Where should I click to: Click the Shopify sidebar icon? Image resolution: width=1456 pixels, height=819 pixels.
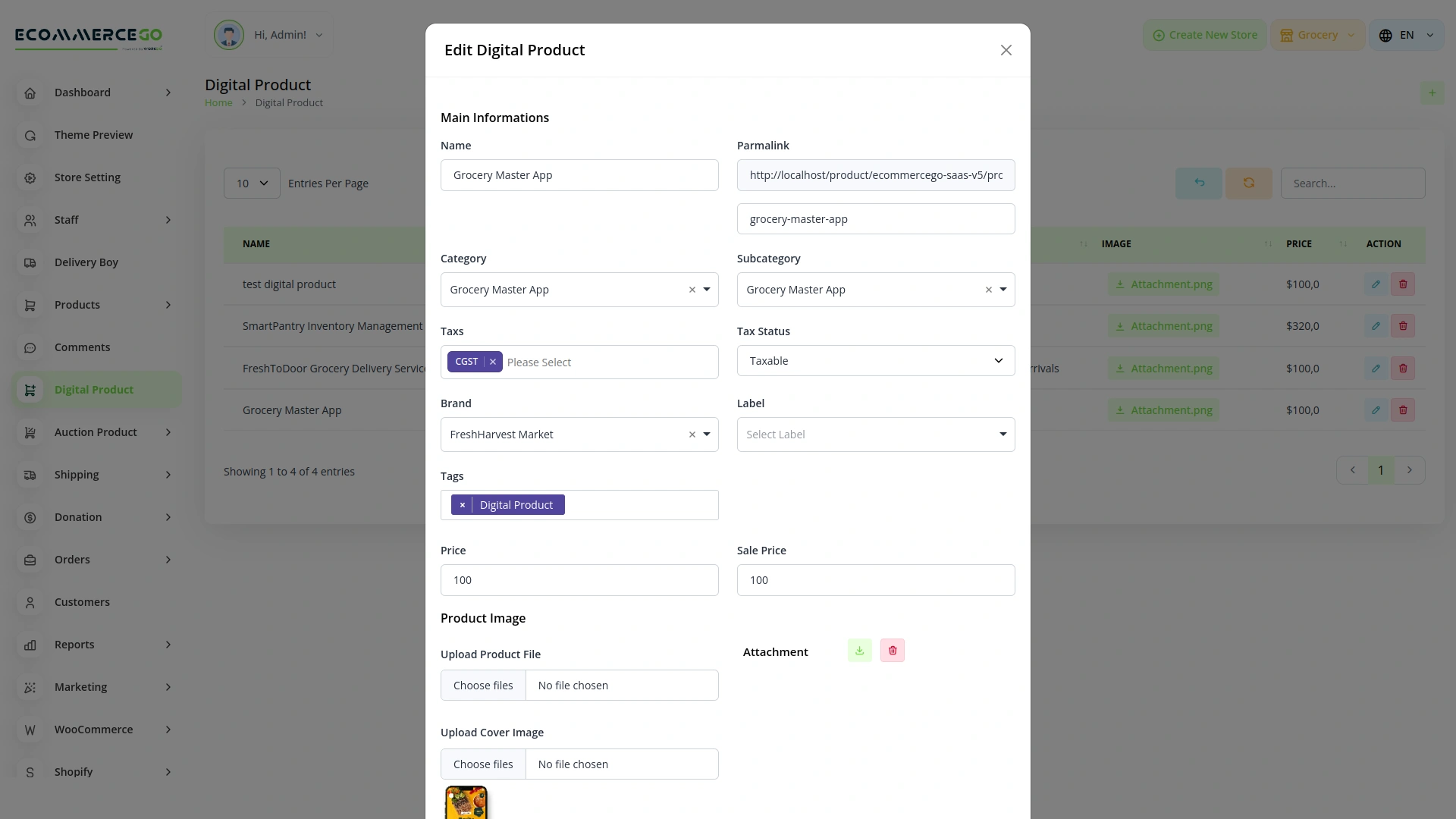click(30, 772)
